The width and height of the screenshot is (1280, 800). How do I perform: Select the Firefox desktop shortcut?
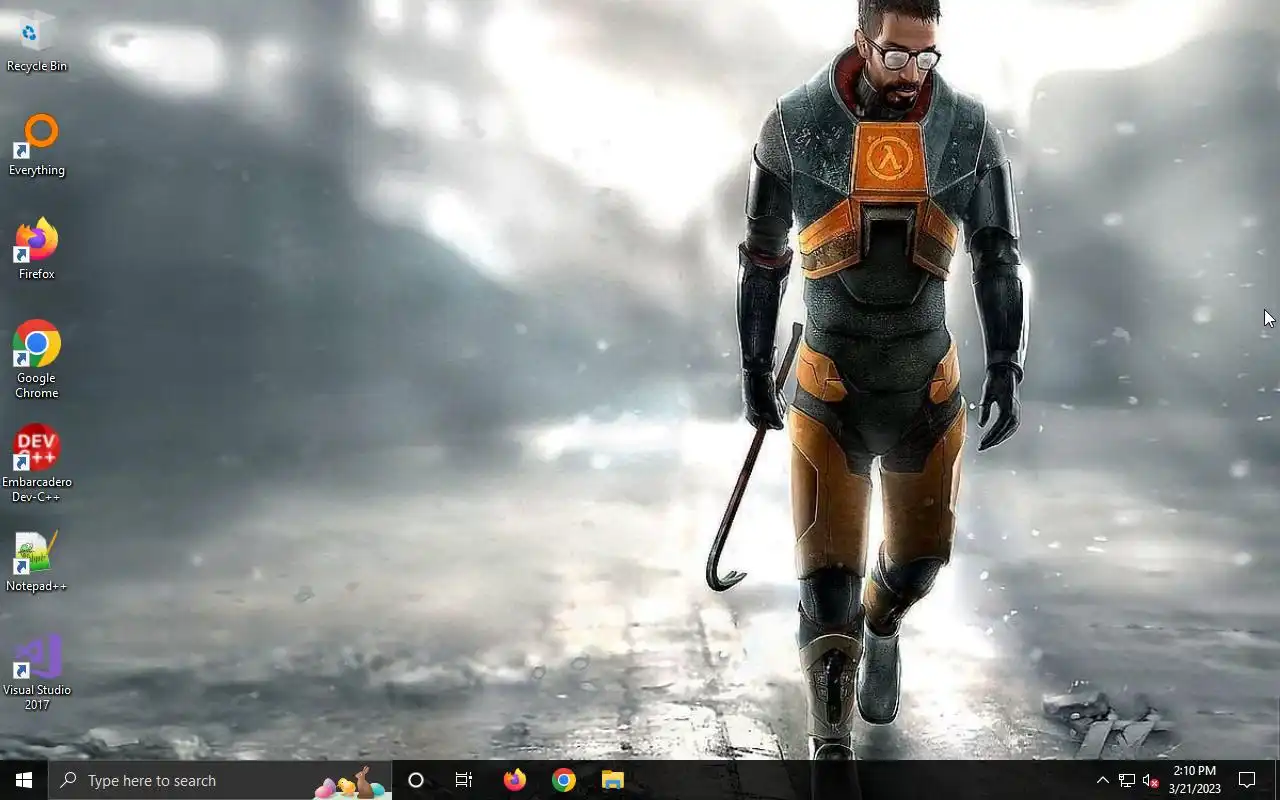[x=37, y=250]
